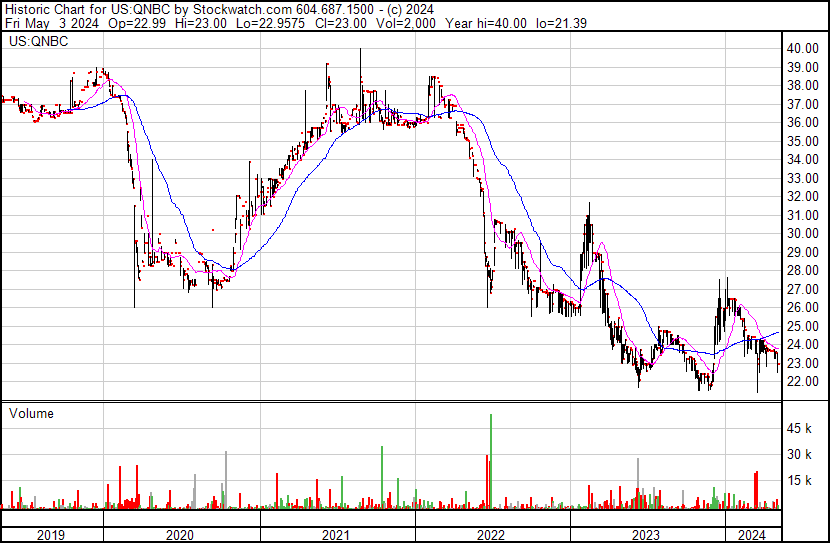Click the 26.00 price axis label
830x543 pixels.
tap(803, 307)
